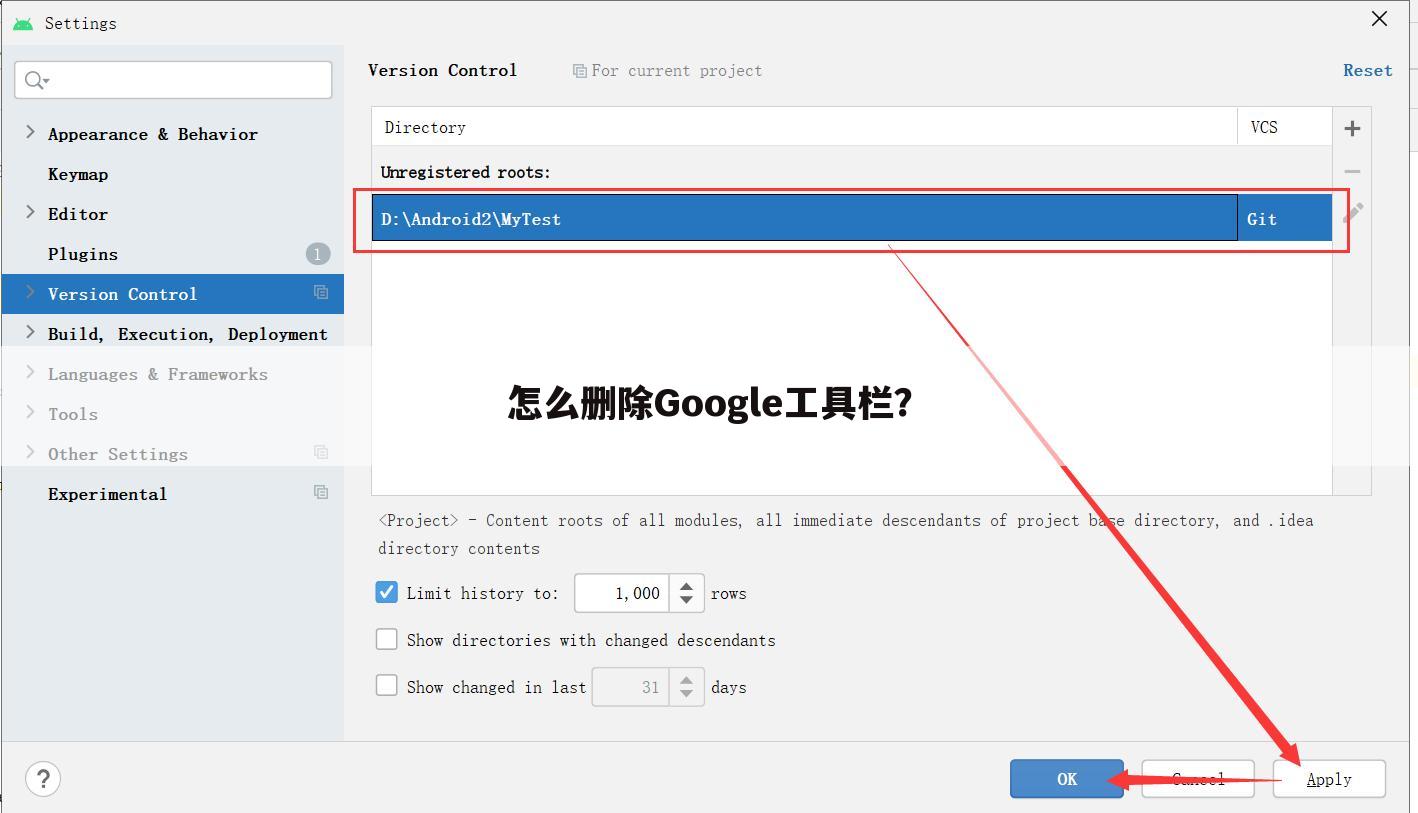The height and width of the screenshot is (813, 1418).
Task: Open Keymap settings page
Action: click(x=78, y=174)
